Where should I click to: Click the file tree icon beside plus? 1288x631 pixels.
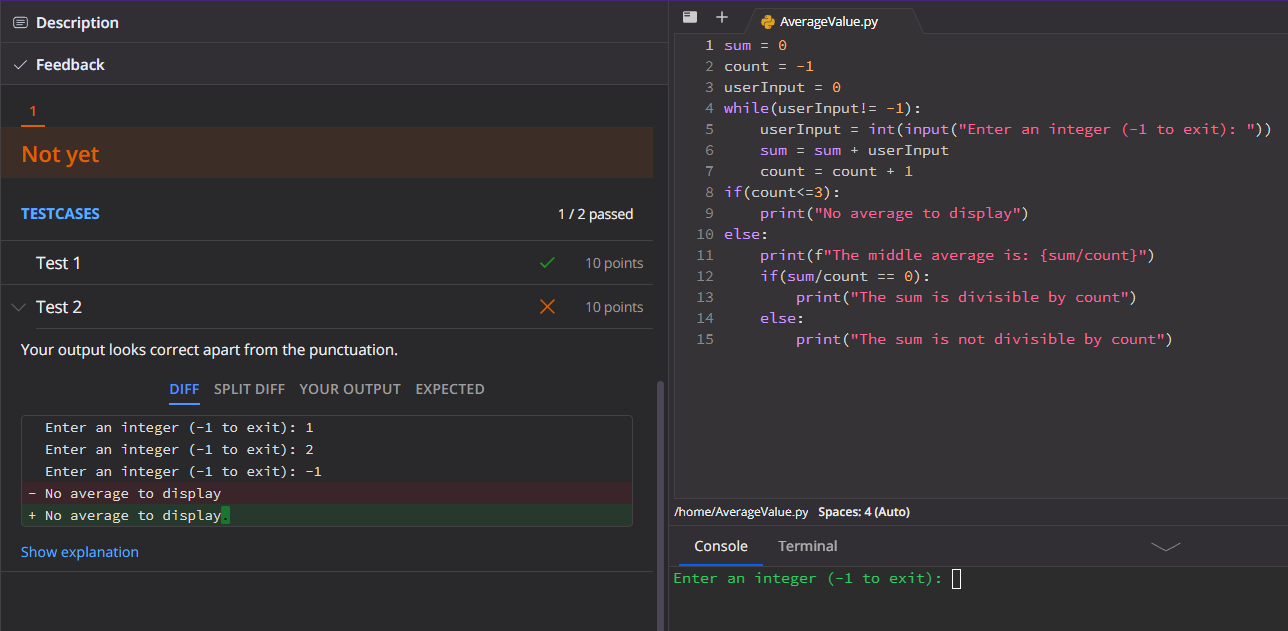689,17
